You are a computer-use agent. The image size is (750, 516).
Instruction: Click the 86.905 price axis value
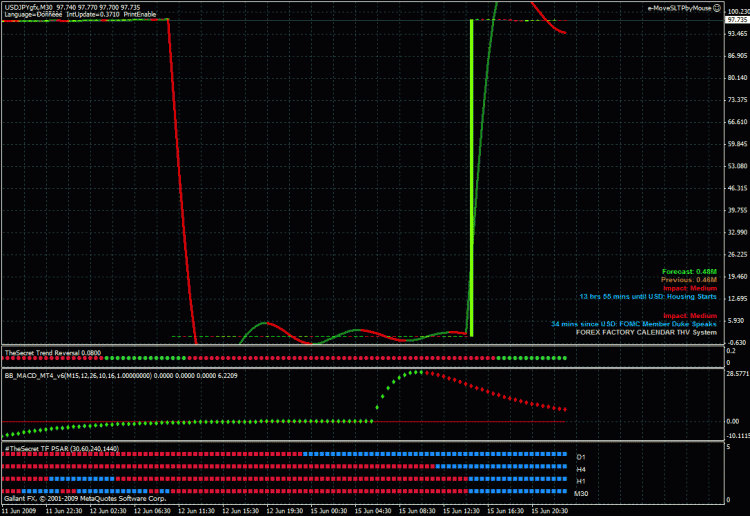click(738, 55)
